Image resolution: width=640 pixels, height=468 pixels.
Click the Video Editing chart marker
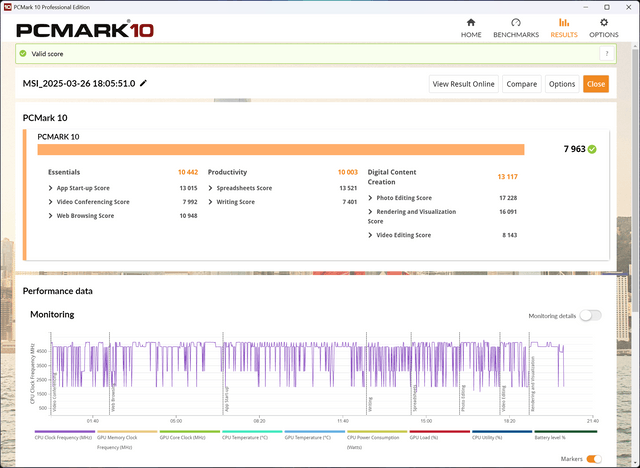[504, 399]
